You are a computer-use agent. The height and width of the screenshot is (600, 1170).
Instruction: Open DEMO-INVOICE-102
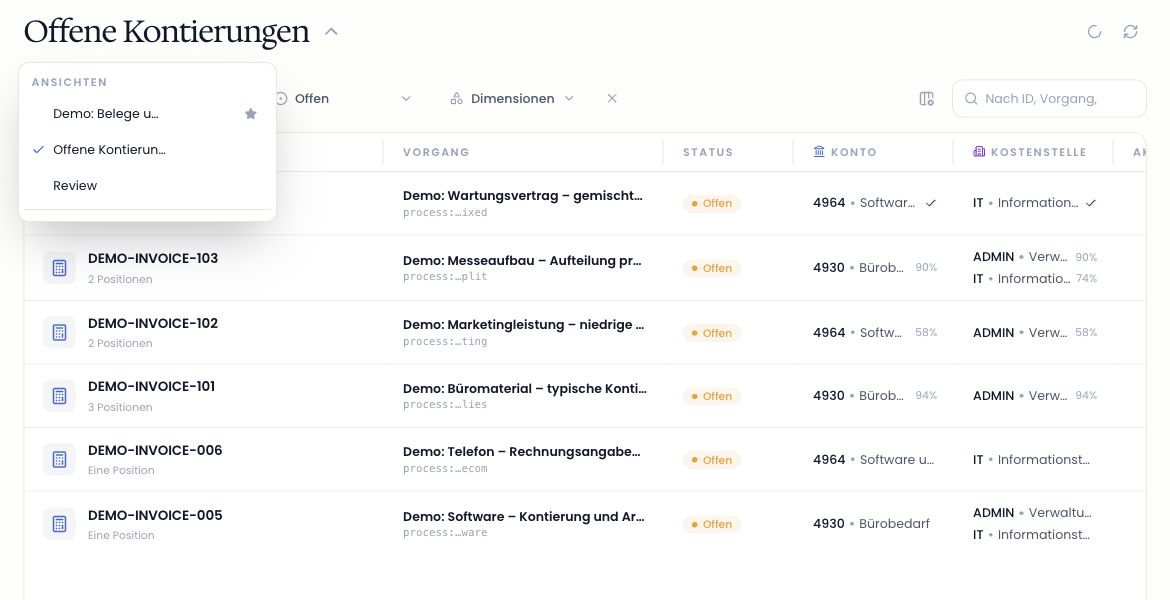pyautogui.click(x=153, y=323)
